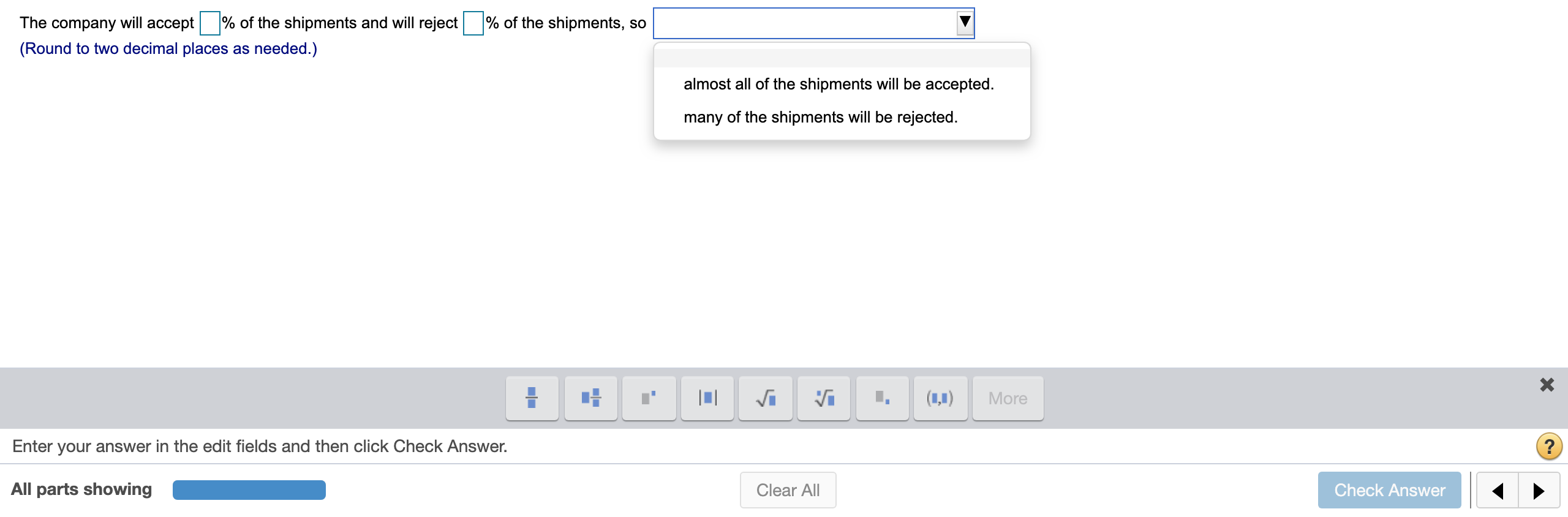
Task: Select the fraction template icon
Action: (x=530, y=398)
